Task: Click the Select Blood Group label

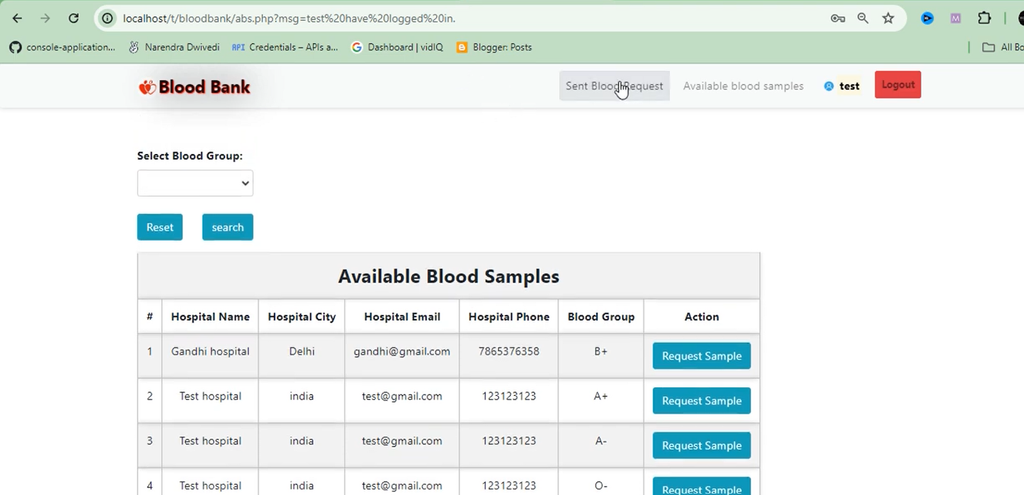Action: pyautogui.click(x=190, y=155)
